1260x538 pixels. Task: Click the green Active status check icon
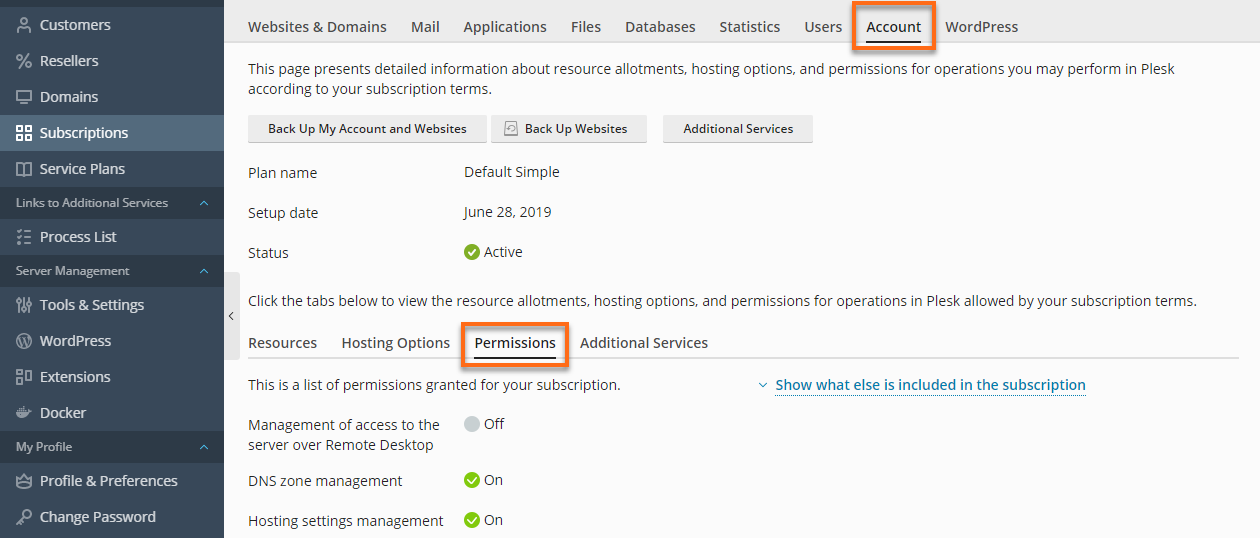(472, 252)
